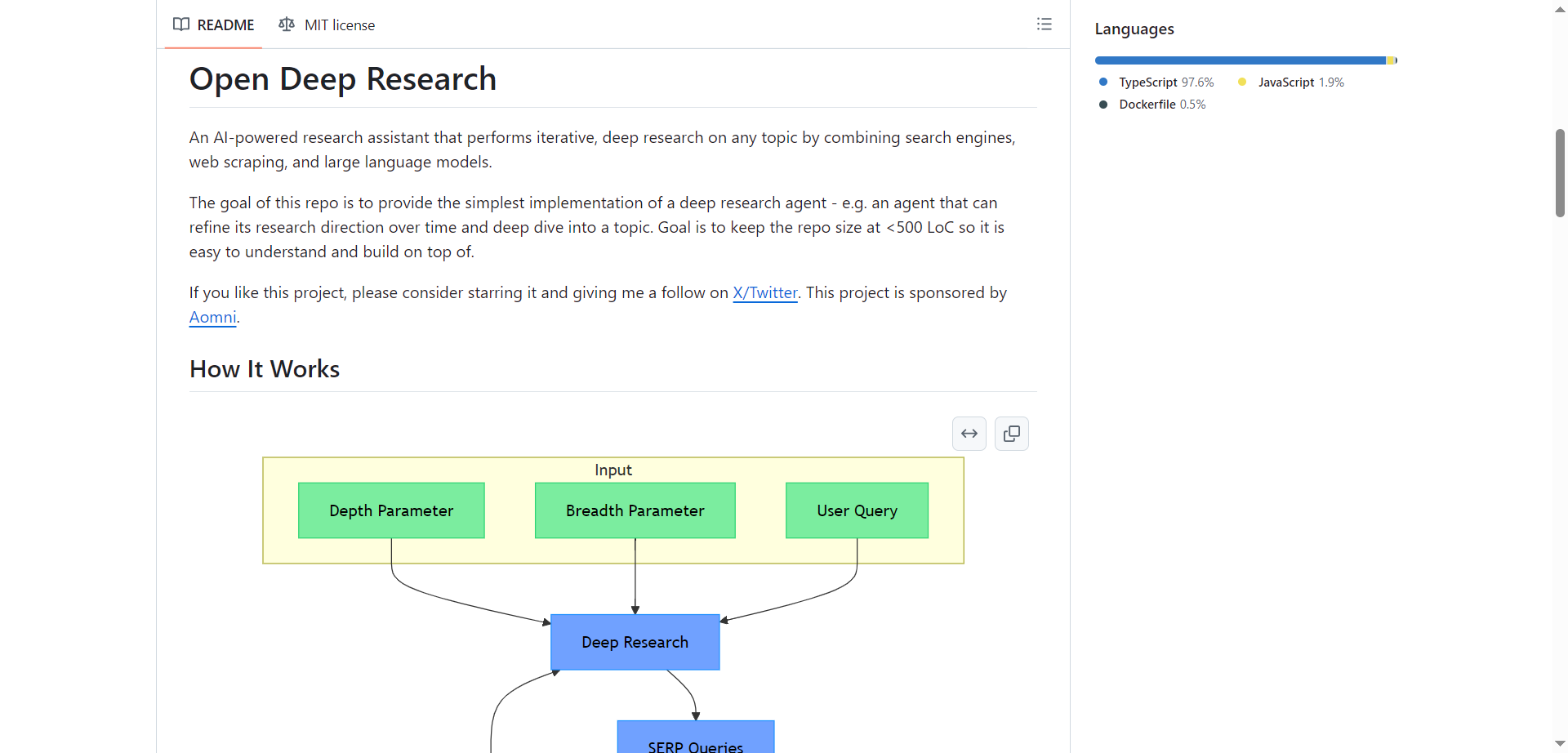
Task: Click the yellow JavaScript language dot
Action: pos(1243,82)
